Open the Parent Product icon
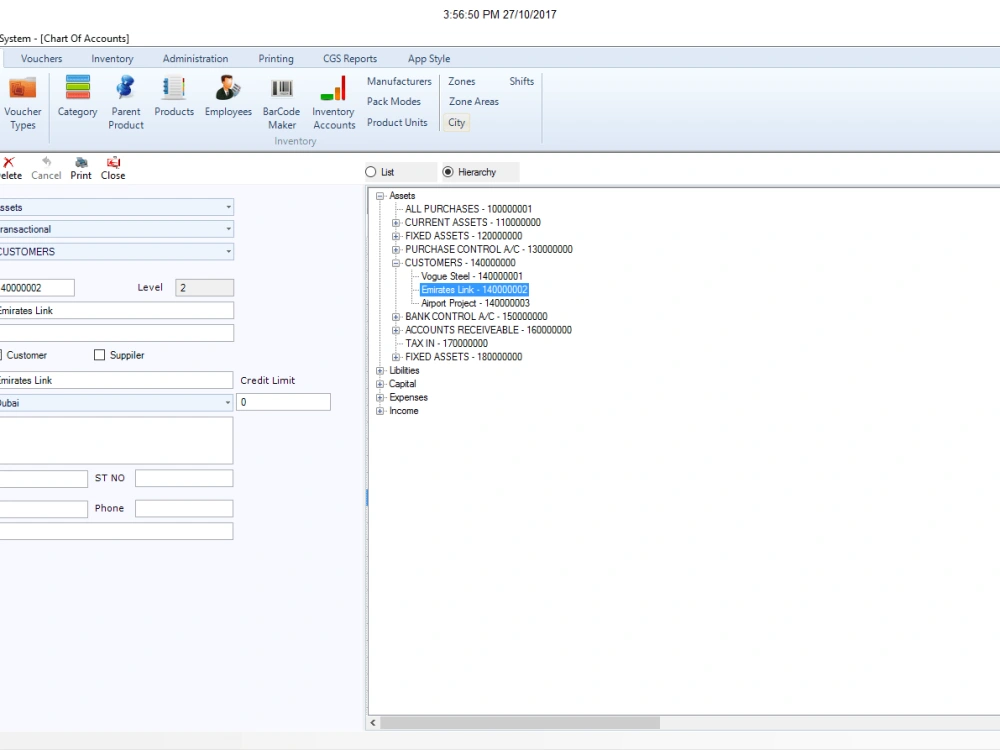1000x750 pixels. 126,102
